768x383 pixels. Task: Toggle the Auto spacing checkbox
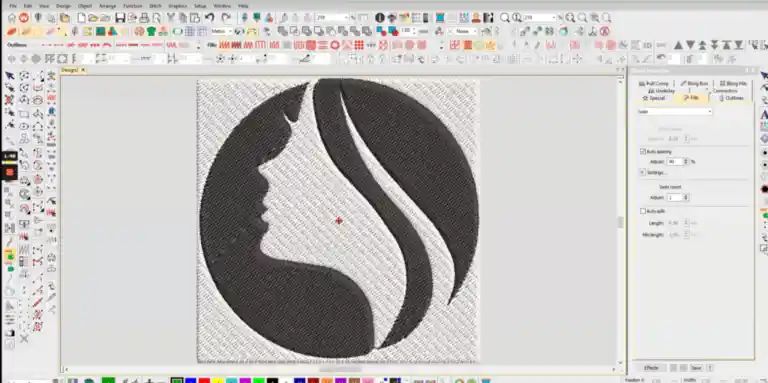[643, 152]
